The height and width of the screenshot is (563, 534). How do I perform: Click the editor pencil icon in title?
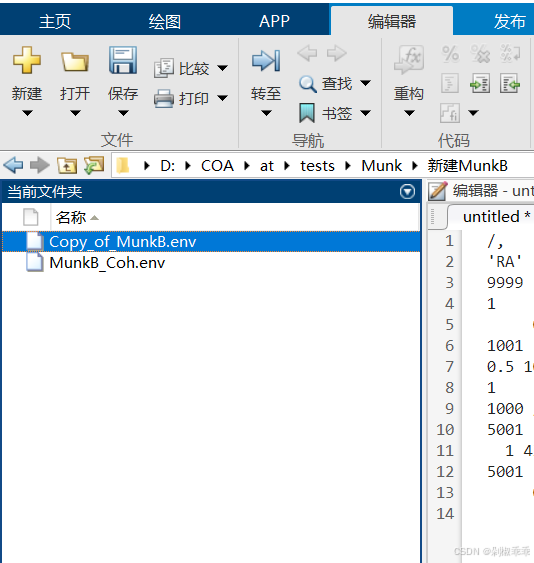438,191
